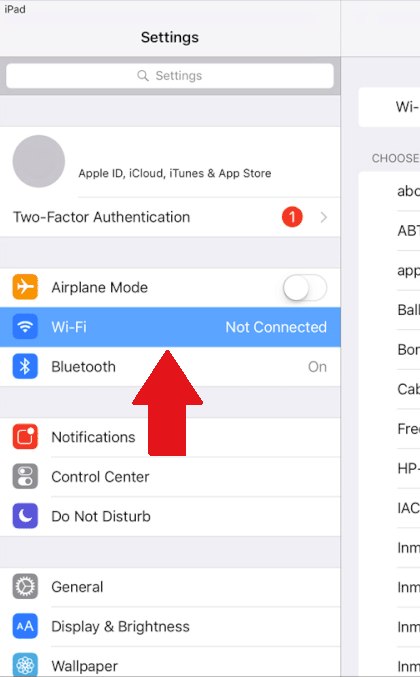
Task: Tap the search magnifier icon
Action: click(x=143, y=76)
